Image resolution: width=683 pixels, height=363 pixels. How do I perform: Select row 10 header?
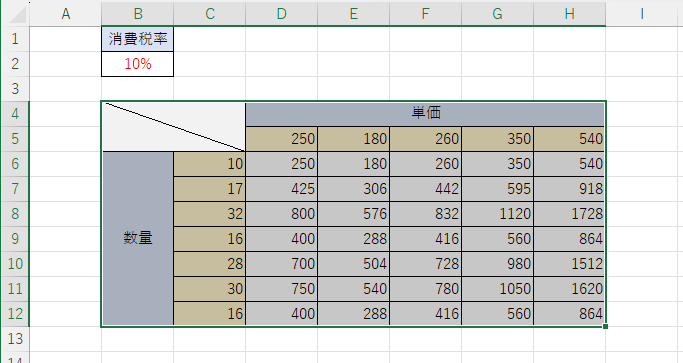(15, 264)
